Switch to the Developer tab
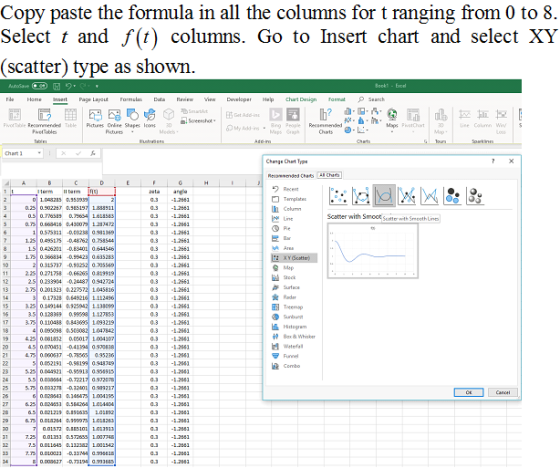Viewport: 560px width, 468px height. click(x=239, y=99)
